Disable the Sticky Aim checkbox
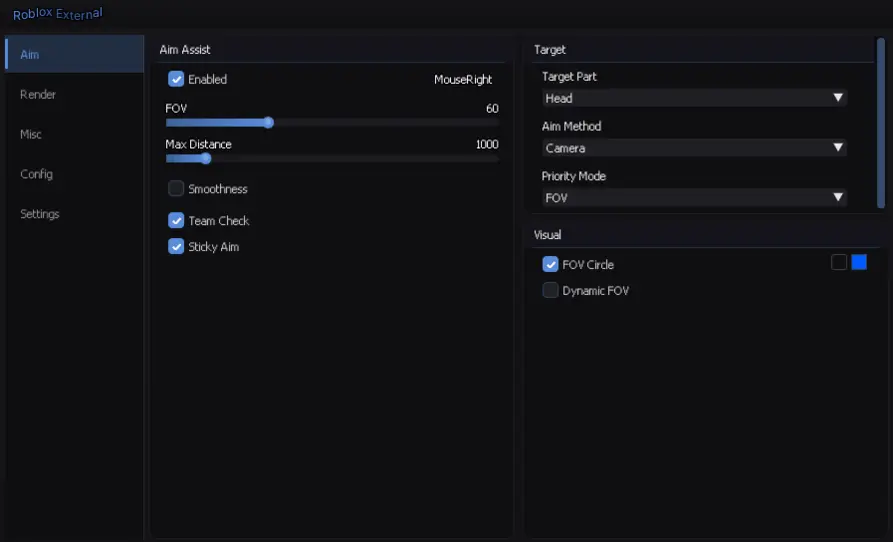 176,247
